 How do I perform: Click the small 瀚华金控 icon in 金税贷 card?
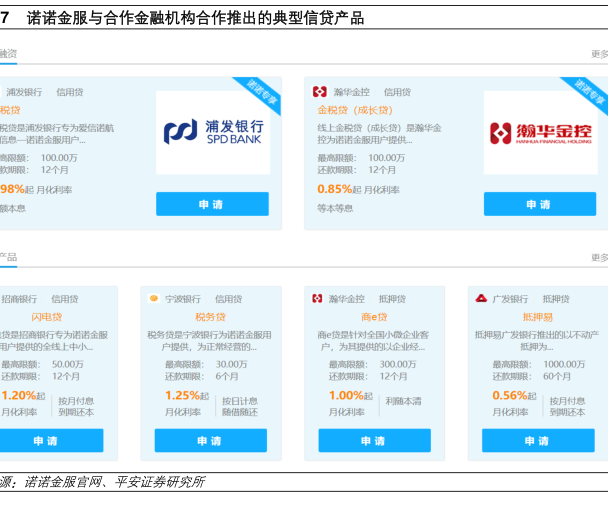pos(320,92)
